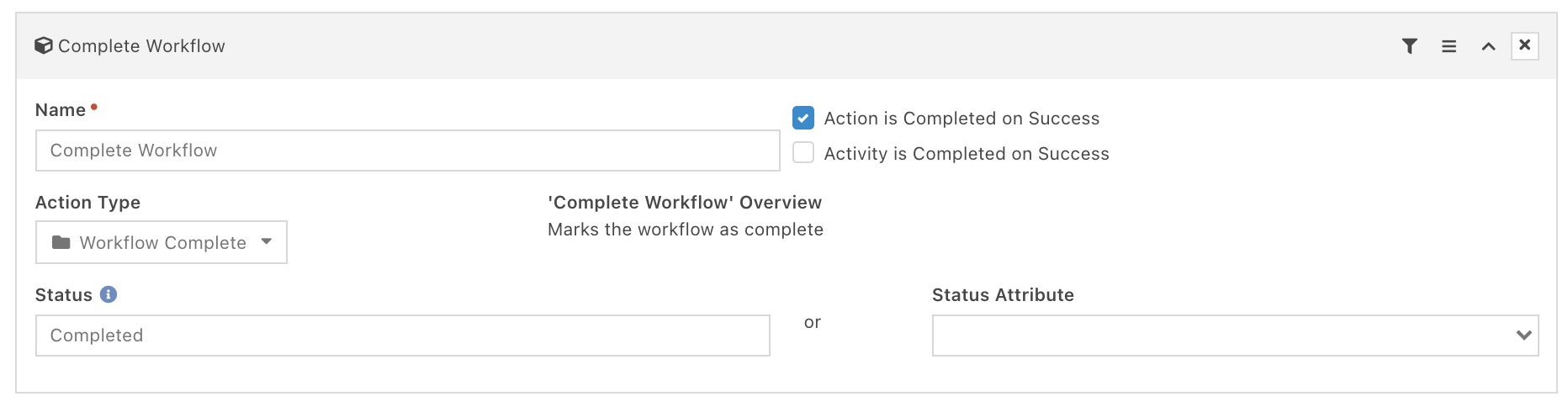Open the Workflow Complete action type dropdown
This screenshot has height=407, width=1568.
(x=162, y=242)
